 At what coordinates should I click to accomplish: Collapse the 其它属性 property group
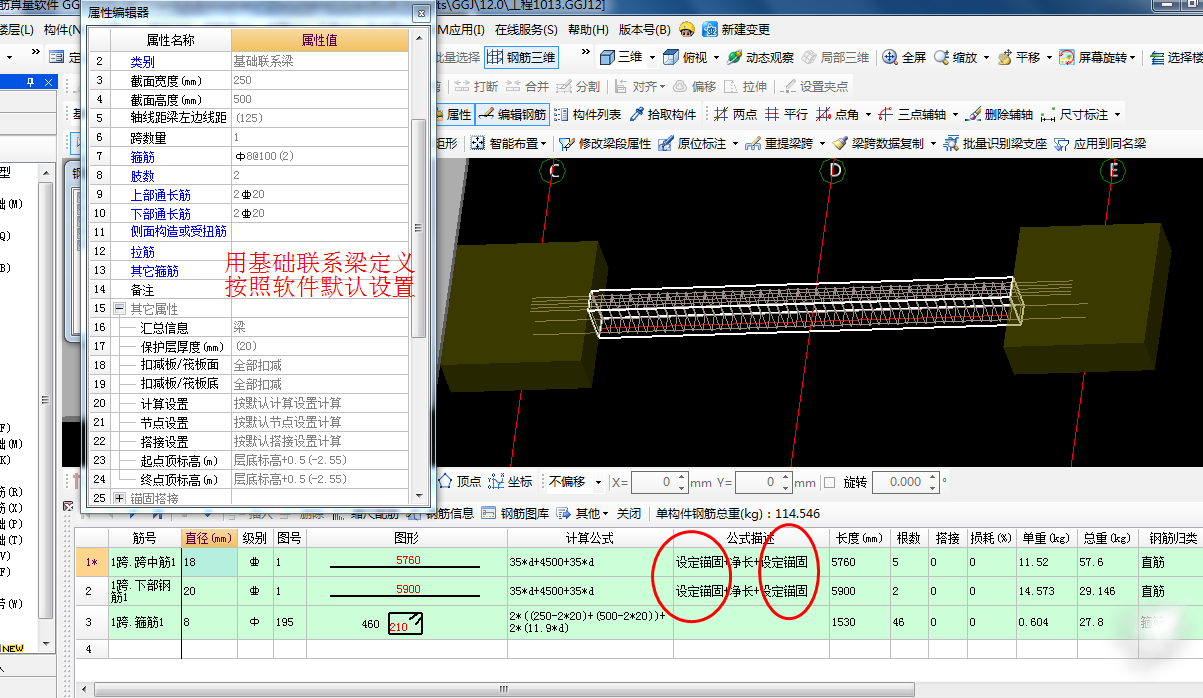pyautogui.click(x=120, y=309)
